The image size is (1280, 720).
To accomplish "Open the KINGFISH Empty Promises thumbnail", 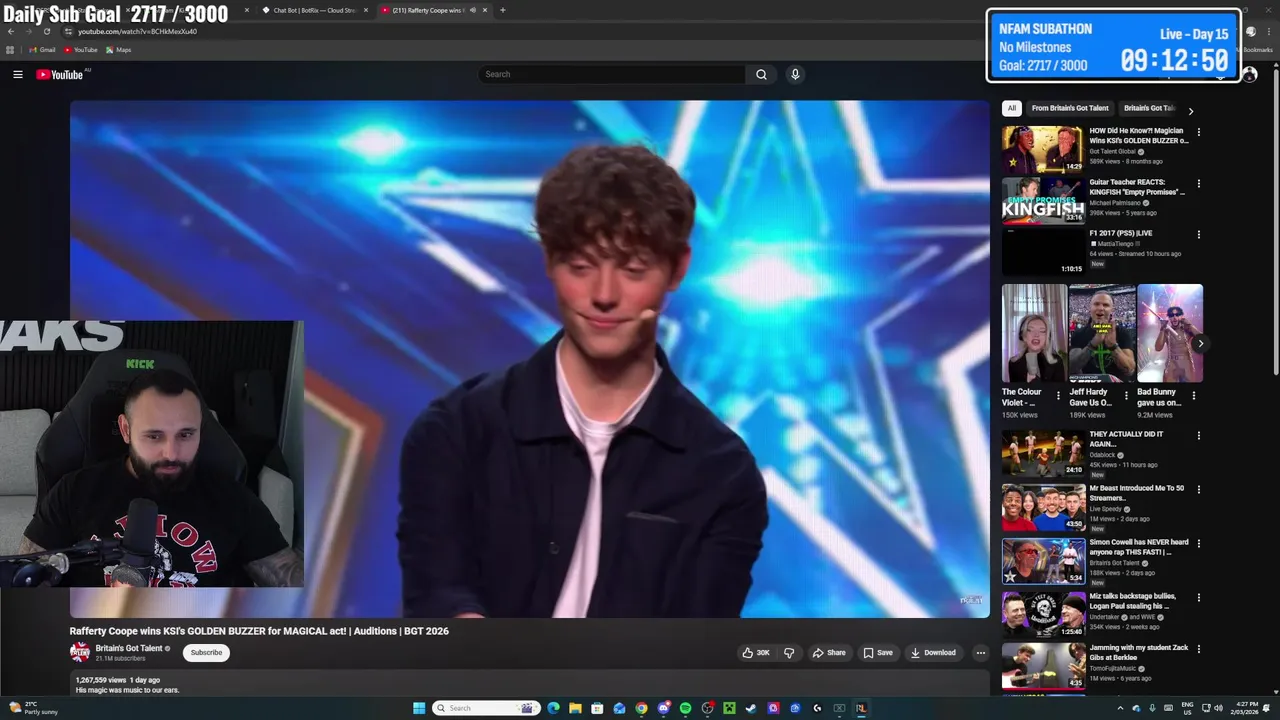I will coord(1043,201).
